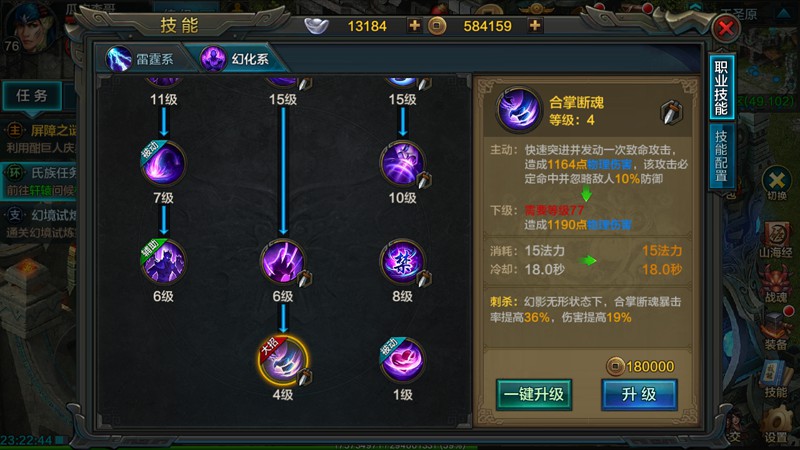Open the 装备 equipment icon

(776, 332)
